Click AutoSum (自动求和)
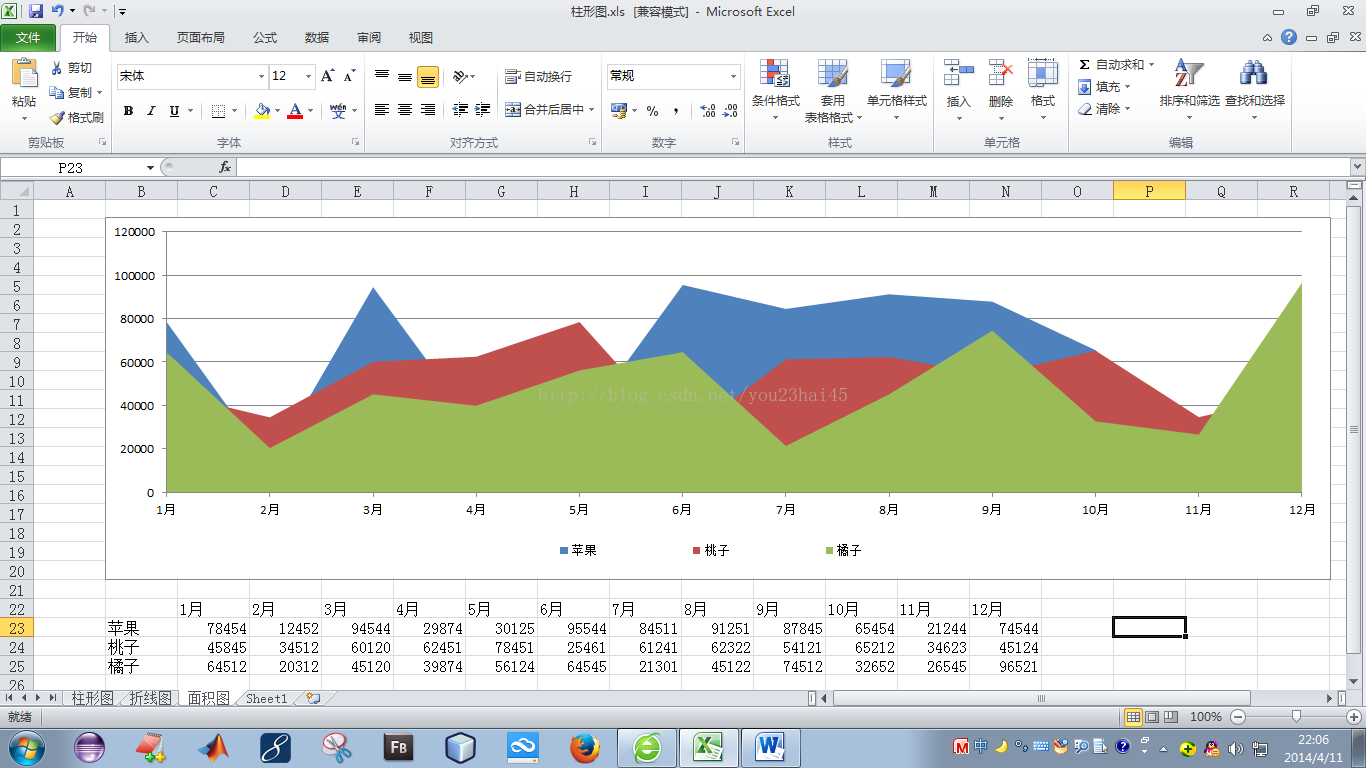Image resolution: width=1366 pixels, height=768 pixels. coord(1116,65)
